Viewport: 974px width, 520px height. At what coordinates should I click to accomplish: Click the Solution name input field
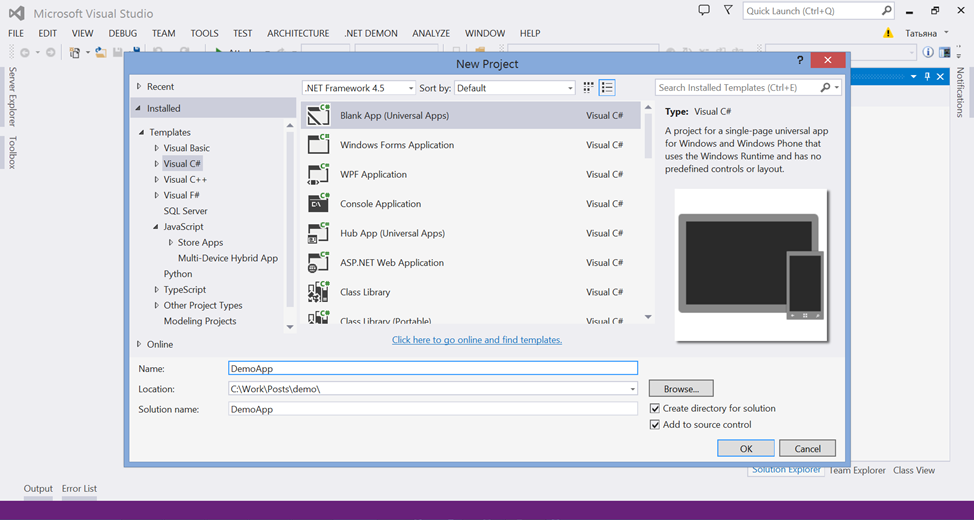[433, 409]
